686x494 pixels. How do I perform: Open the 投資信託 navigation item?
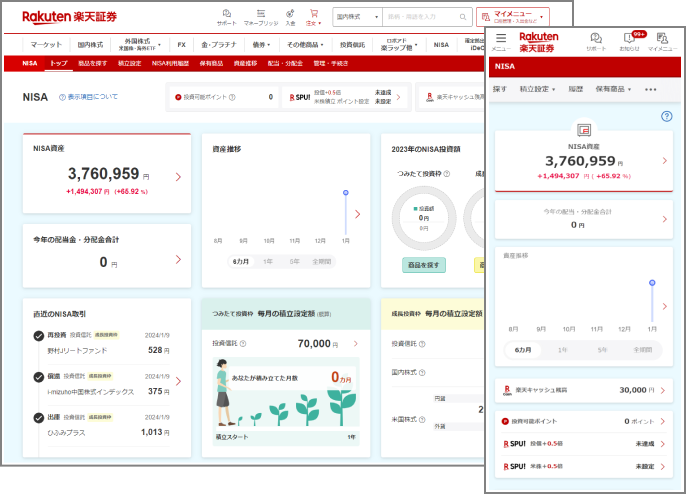(352, 45)
